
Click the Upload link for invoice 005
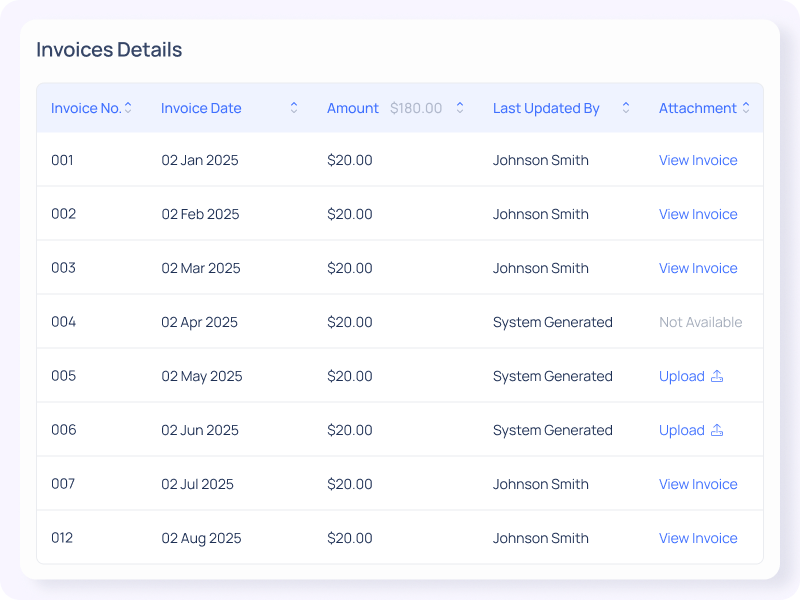pyautogui.click(x=682, y=377)
